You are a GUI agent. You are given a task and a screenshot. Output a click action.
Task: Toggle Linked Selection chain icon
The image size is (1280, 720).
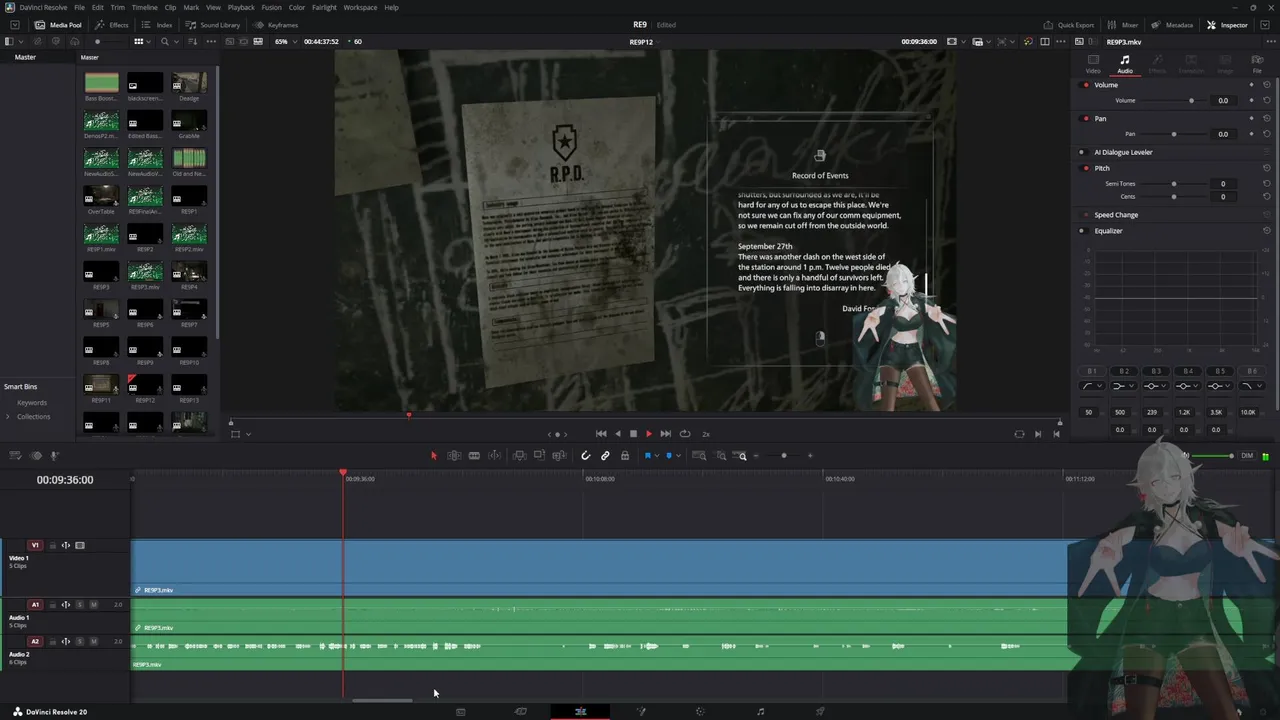[x=605, y=456]
